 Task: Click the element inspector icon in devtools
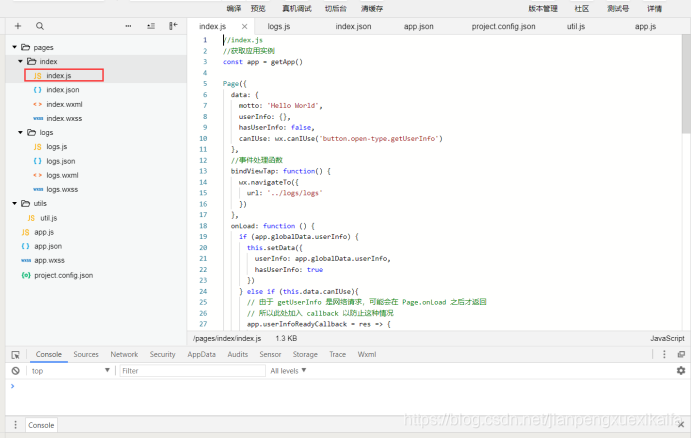pos(15,355)
